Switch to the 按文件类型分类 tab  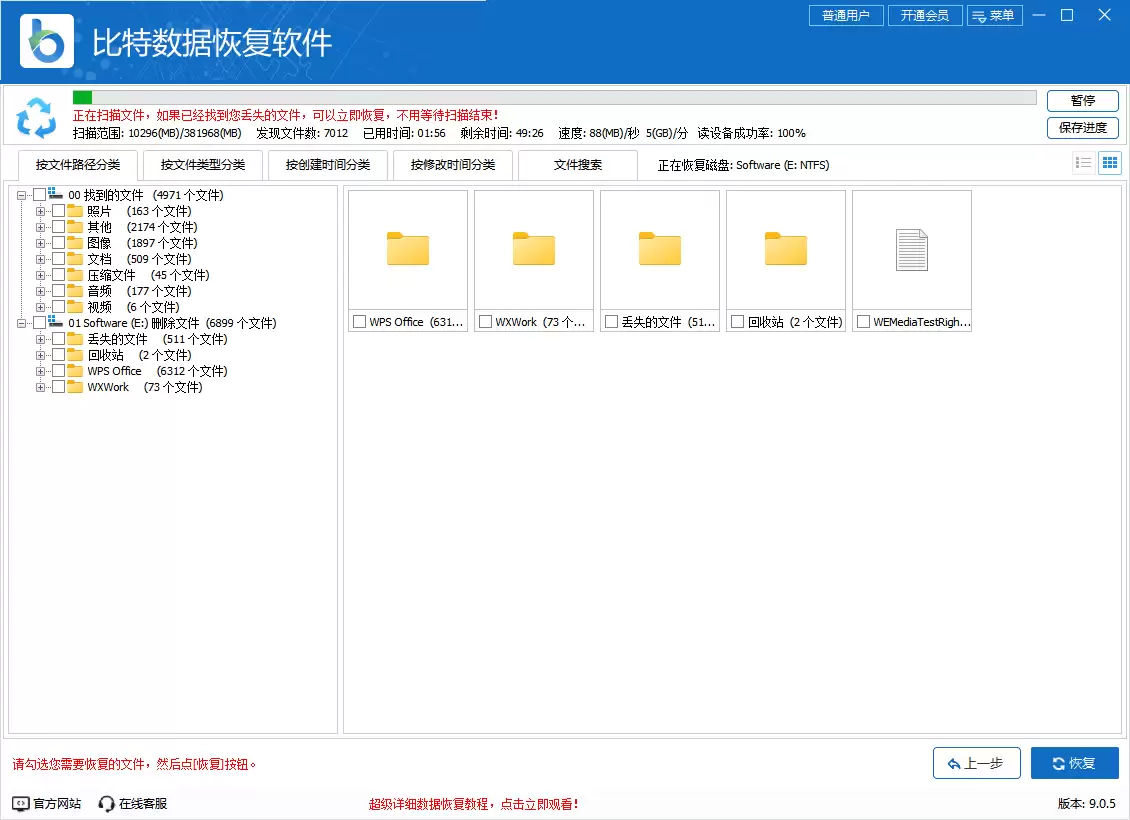201,165
